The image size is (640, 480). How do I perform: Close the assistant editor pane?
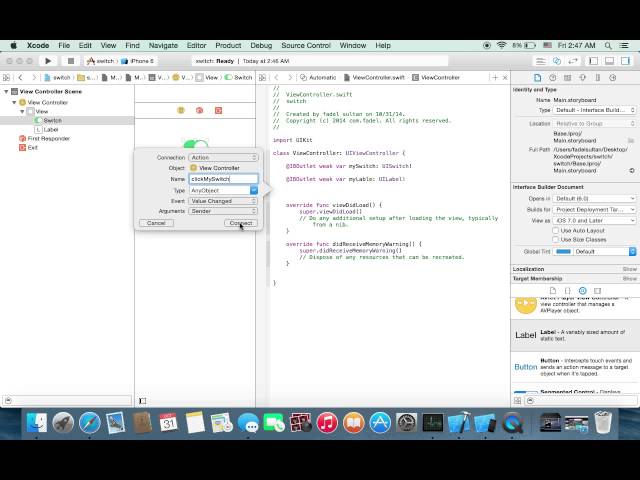pos(505,78)
